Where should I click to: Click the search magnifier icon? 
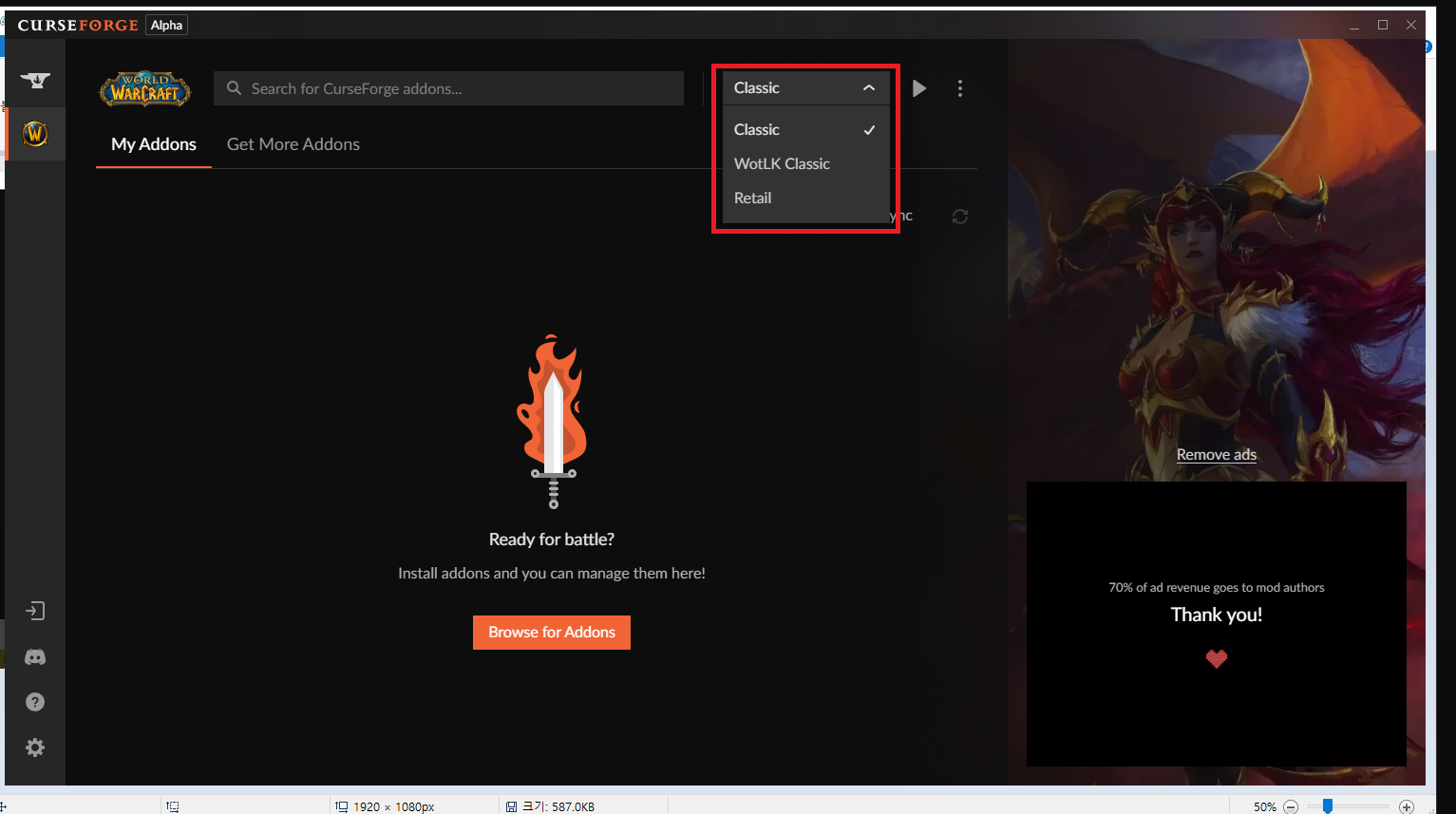(x=234, y=88)
